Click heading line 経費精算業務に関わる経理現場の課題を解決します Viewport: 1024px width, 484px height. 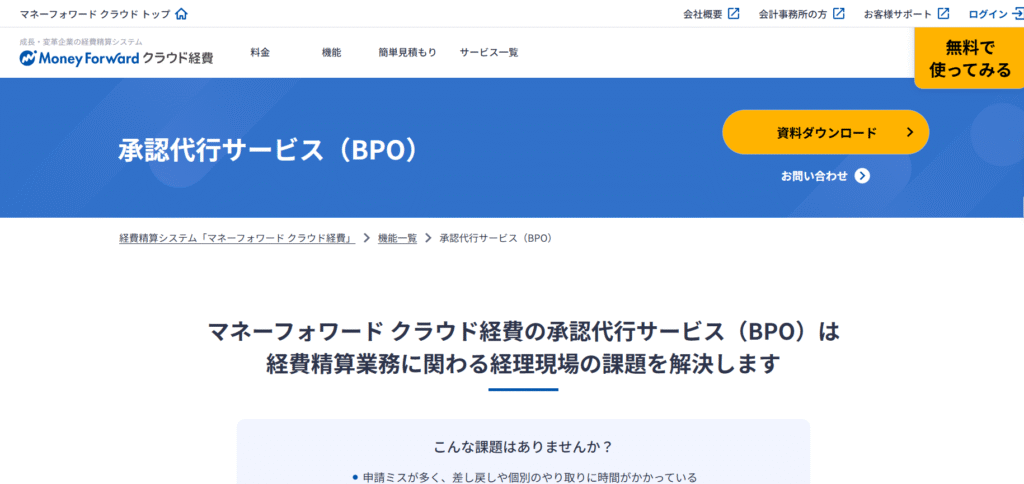coord(523,363)
